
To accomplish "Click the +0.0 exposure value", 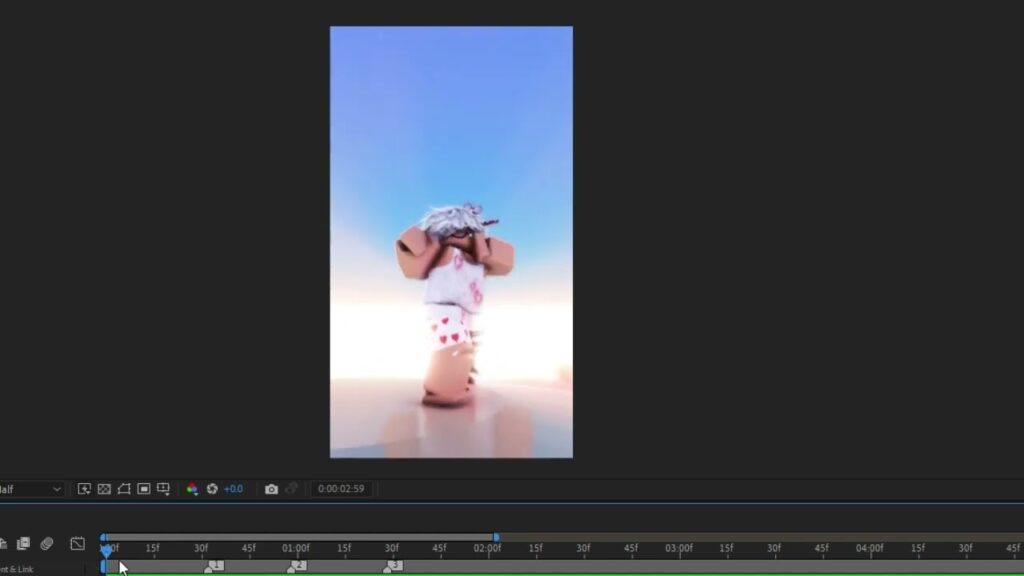I will click(x=233, y=489).
